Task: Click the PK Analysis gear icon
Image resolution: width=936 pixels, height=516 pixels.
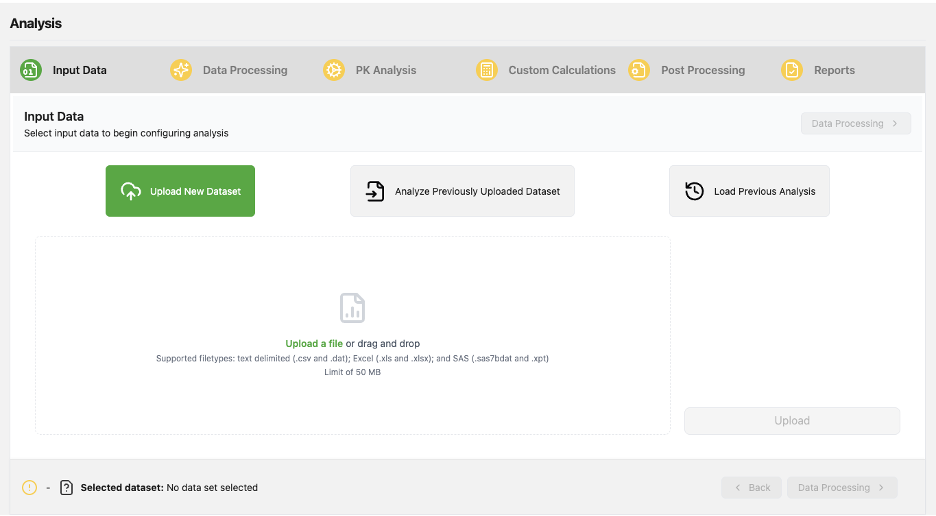Action: click(334, 70)
